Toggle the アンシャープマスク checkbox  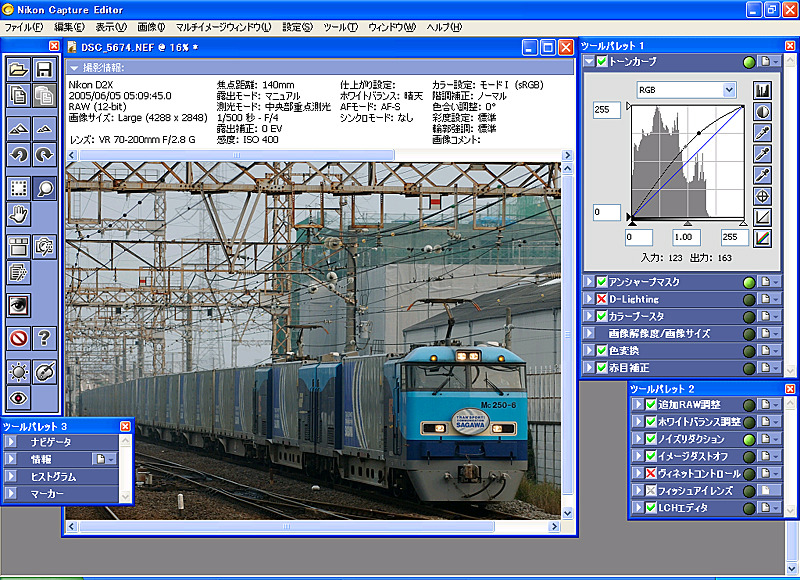pos(602,282)
